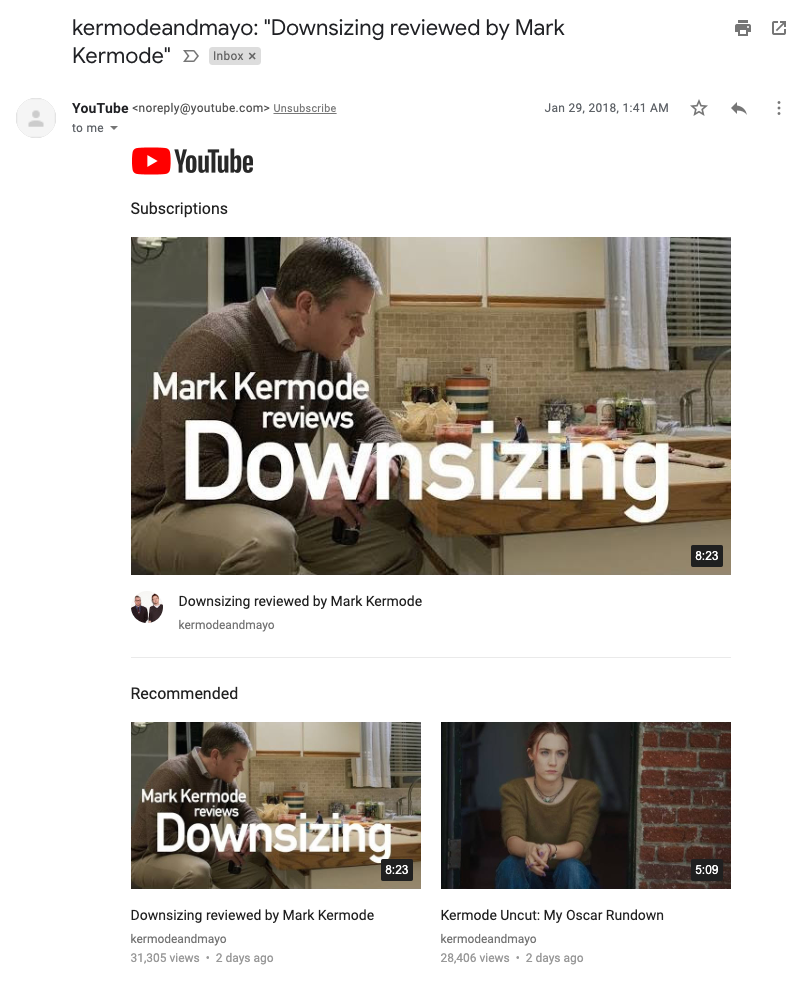Viewport: 808px width, 993px height.
Task: Click the sender avatar icon
Action: tap(36, 118)
